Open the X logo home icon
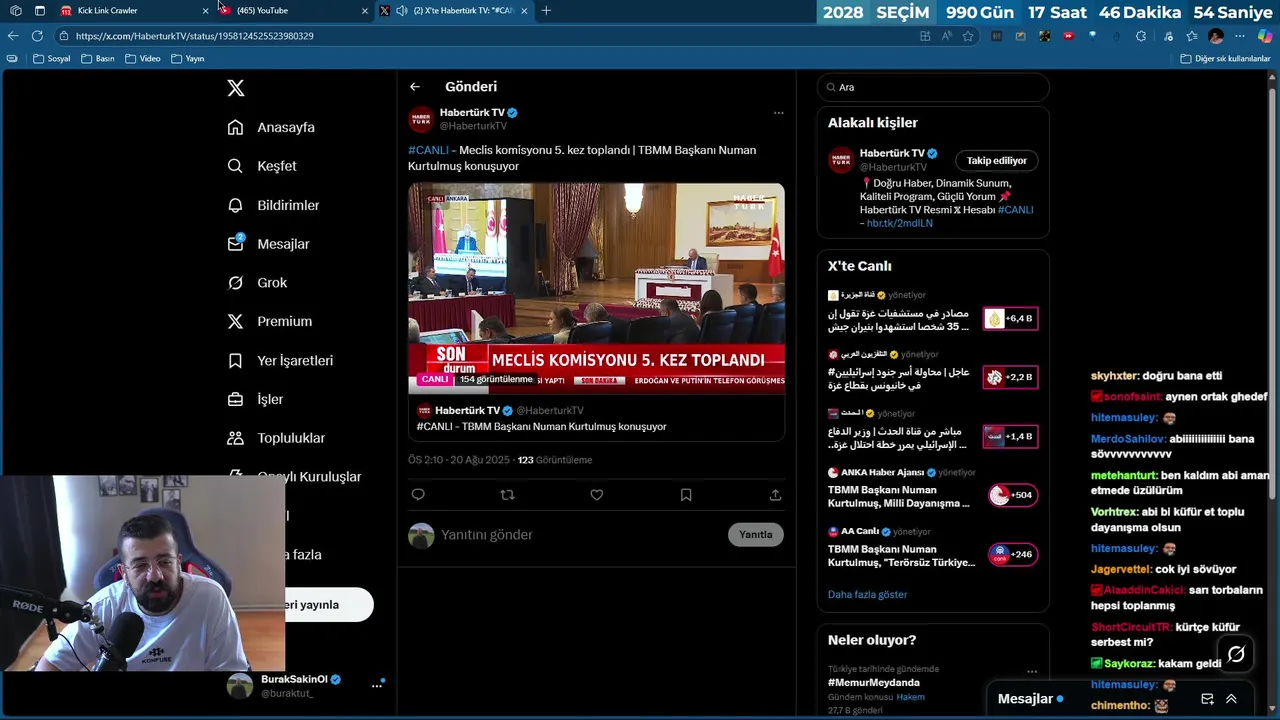The height and width of the screenshot is (720, 1280). 236,88
